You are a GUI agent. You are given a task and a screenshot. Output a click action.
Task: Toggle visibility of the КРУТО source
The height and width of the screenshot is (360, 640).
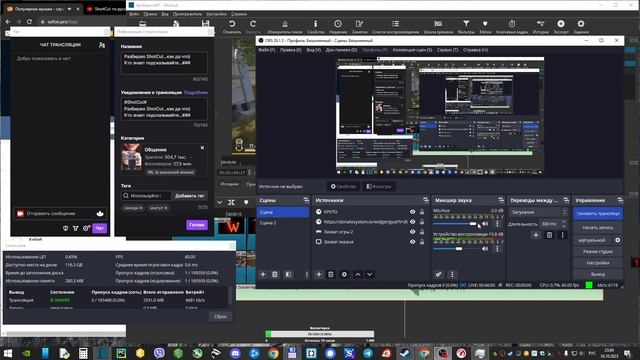[x=412, y=212]
